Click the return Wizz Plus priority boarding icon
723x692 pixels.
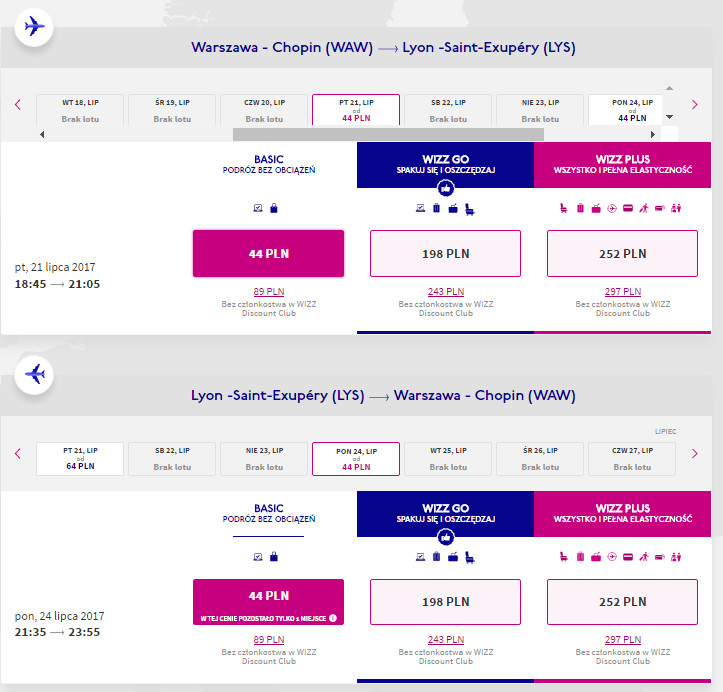pyautogui.click(x=644, y=557)
